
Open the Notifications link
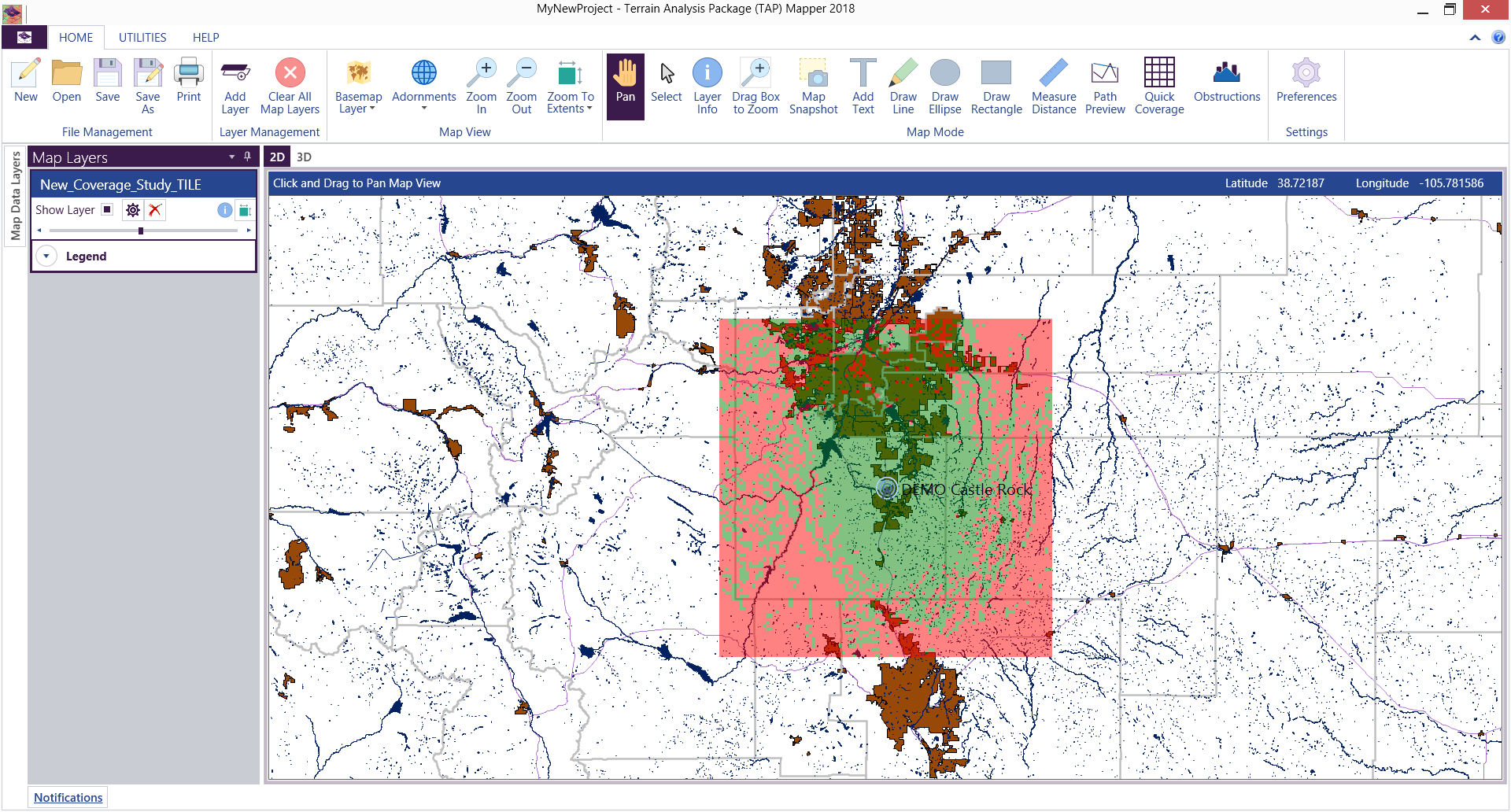[68, 797]
